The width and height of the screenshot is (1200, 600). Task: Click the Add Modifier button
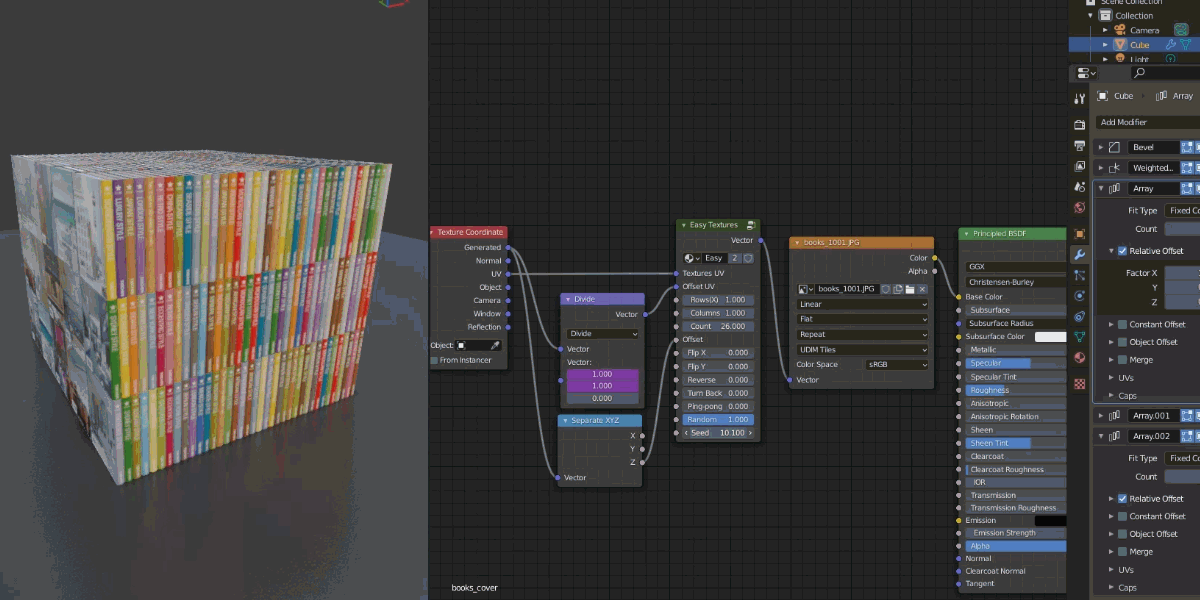(1146, 122)
